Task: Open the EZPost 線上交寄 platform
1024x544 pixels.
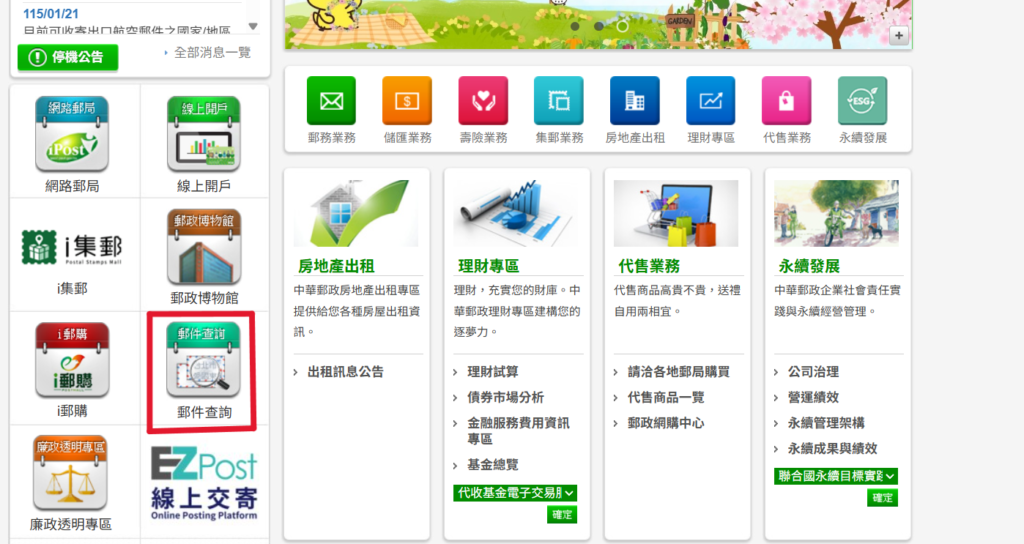Action: pos(204,484)
